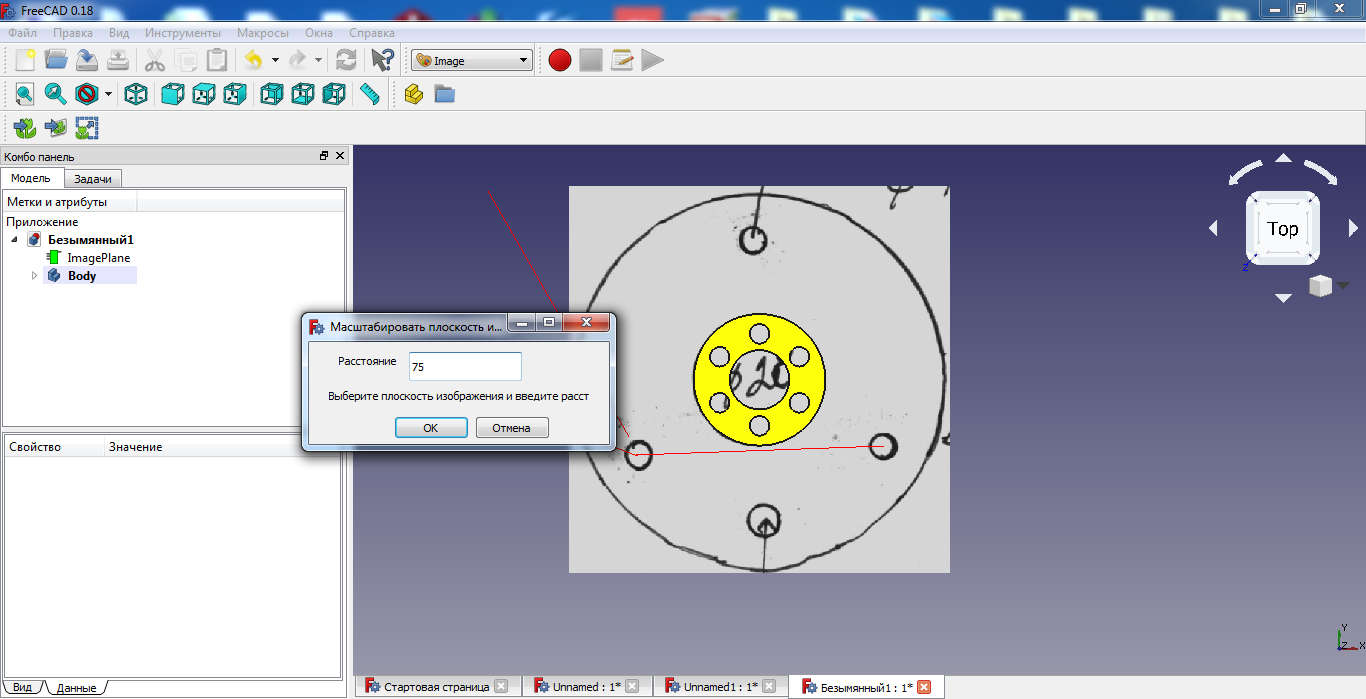Activate the What's This help cursor
The image size is (1366, 699).
382,60
